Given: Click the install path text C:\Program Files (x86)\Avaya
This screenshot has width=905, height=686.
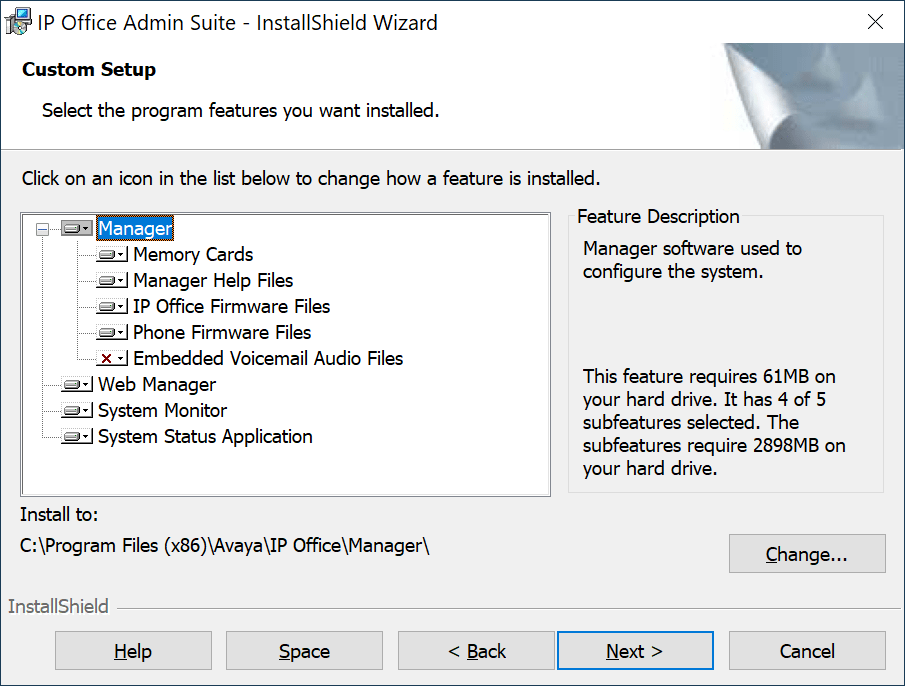Looking at the screenshot, I should [x=225, y=546].
